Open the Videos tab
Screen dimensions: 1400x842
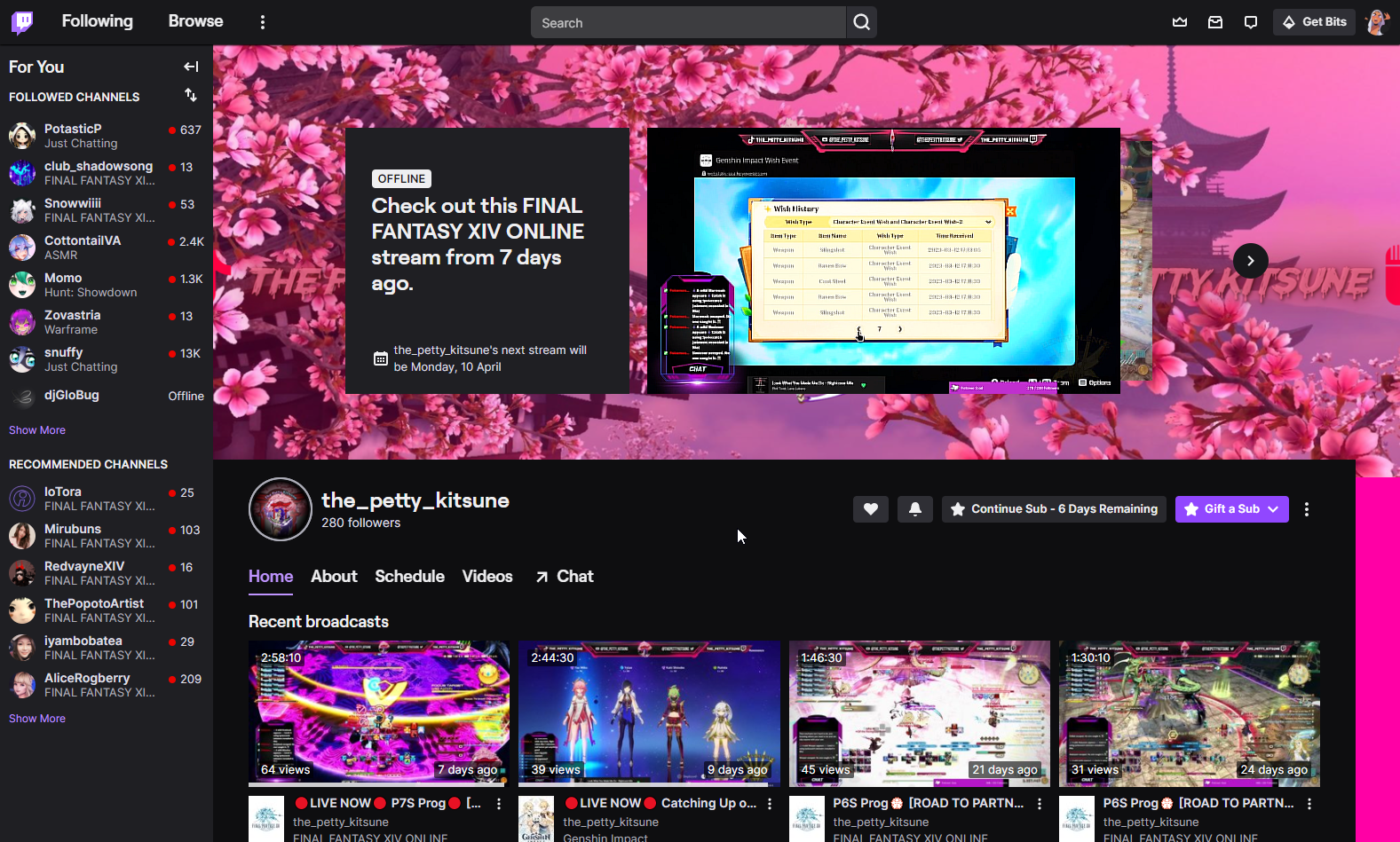pyautogui.click(x=487, y=577)
